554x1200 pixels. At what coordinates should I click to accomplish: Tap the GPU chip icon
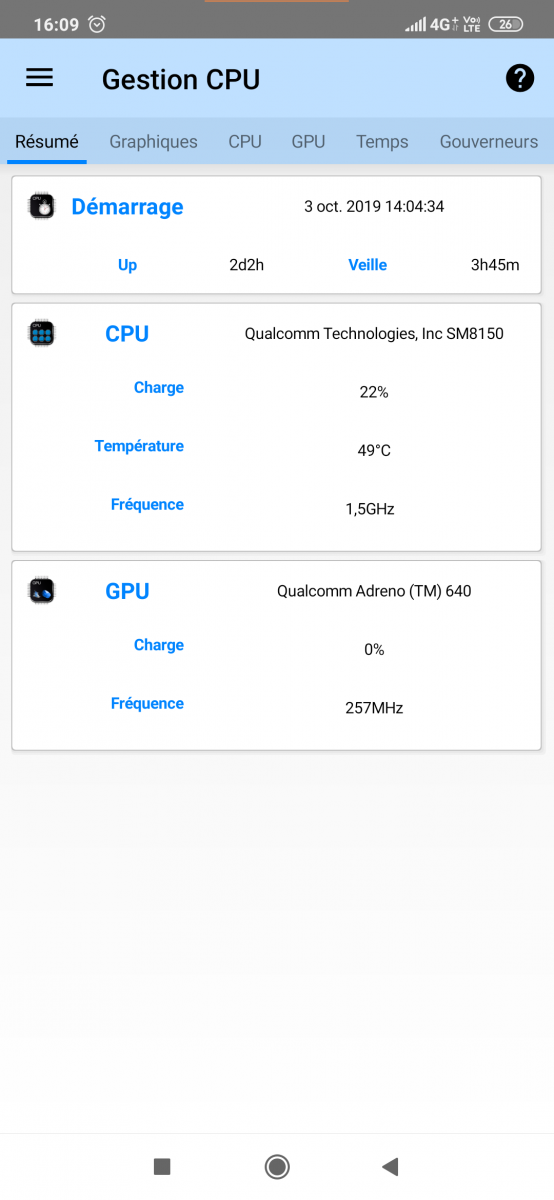[x=41, y=591]
